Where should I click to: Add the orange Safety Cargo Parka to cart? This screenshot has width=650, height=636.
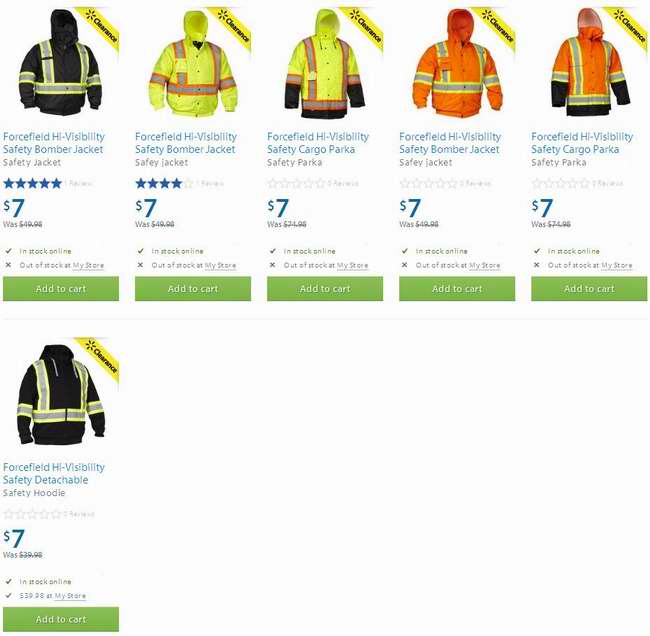tap(589, 289)
